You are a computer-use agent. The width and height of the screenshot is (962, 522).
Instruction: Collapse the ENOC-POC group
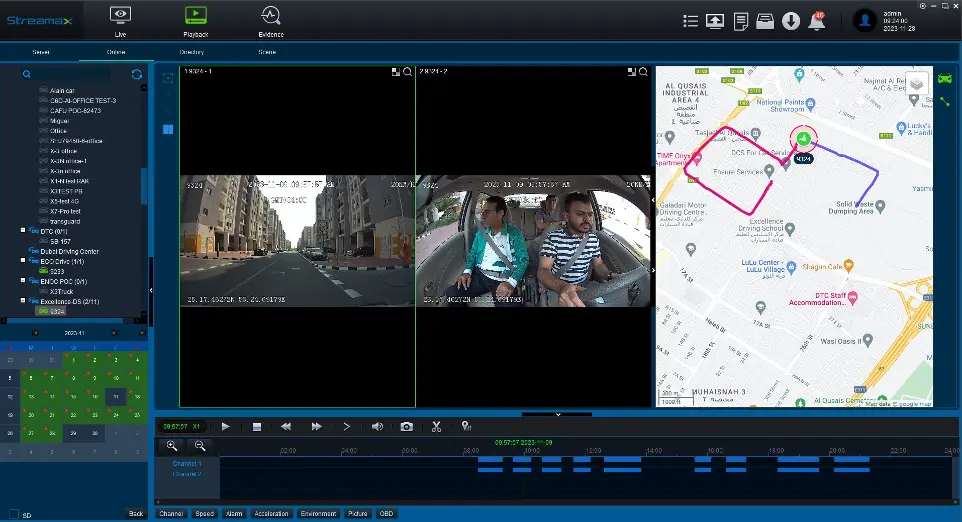point(22,281)
